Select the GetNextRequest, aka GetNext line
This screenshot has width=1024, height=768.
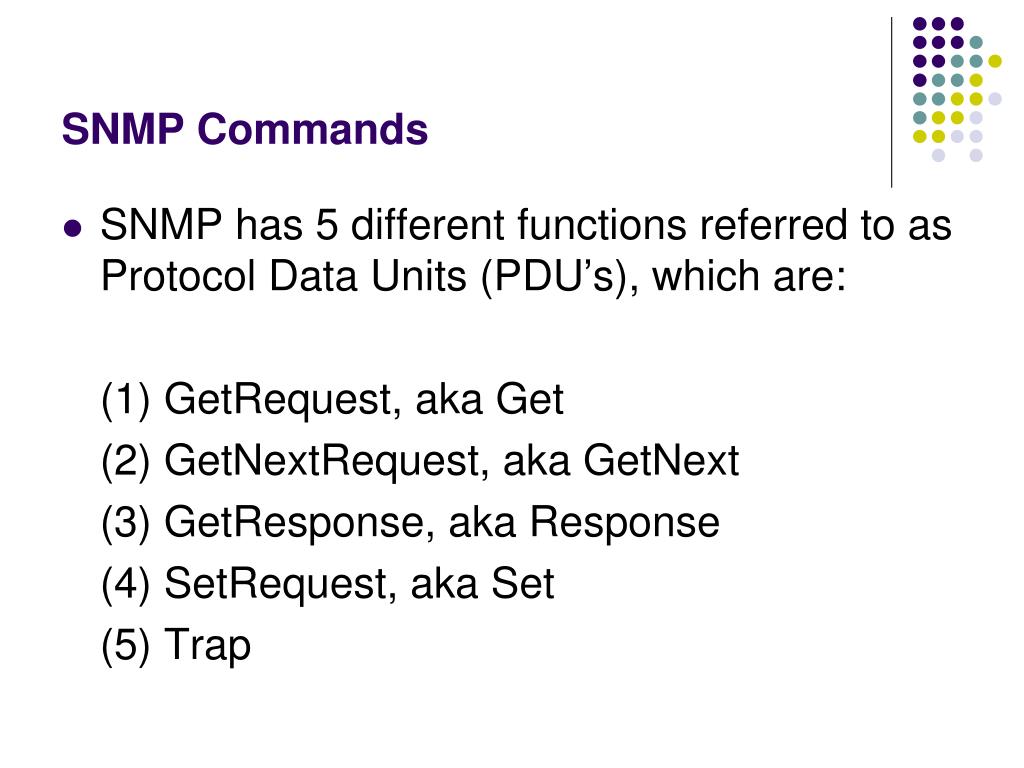point(419,461)
